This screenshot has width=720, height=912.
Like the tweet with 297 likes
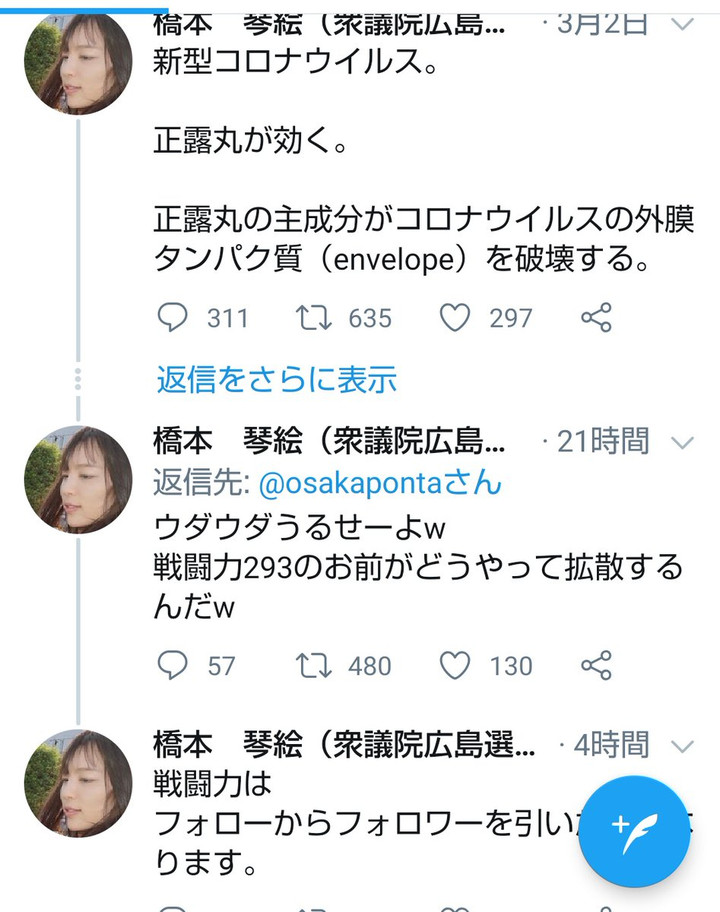pyautogui.click(x=456, y=318)
